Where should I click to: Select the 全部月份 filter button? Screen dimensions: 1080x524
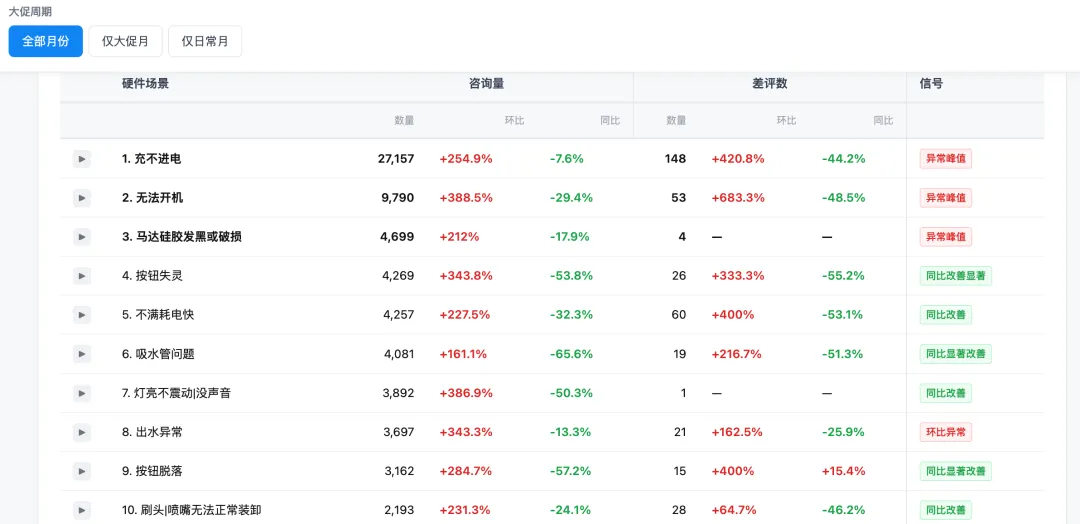tap(45, 41)
